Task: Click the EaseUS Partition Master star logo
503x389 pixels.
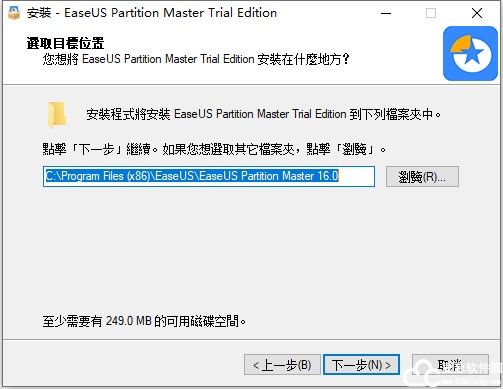Action: 470,54
